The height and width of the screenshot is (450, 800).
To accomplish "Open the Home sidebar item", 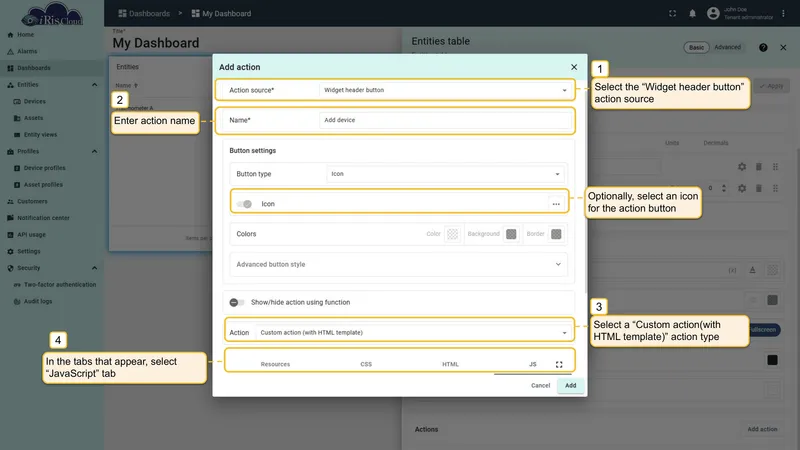I will [26, 35].
